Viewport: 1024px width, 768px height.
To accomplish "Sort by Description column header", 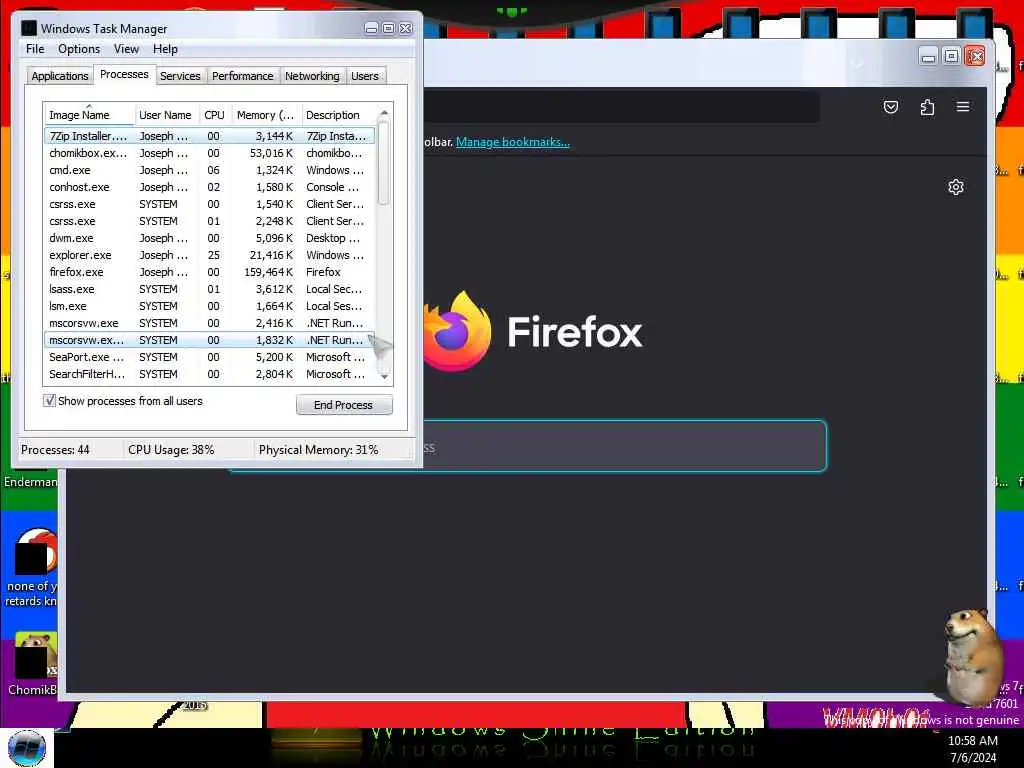I will click(338, 114).
